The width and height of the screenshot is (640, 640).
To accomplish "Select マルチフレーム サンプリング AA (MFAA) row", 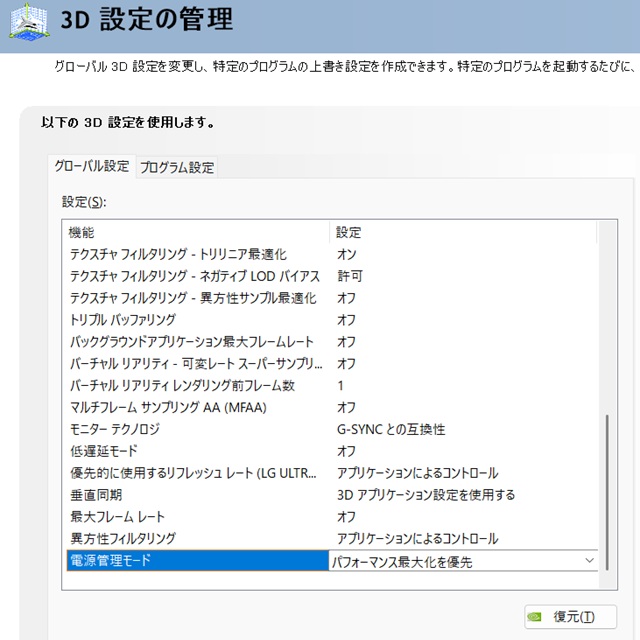I will (x=331, y=407).
